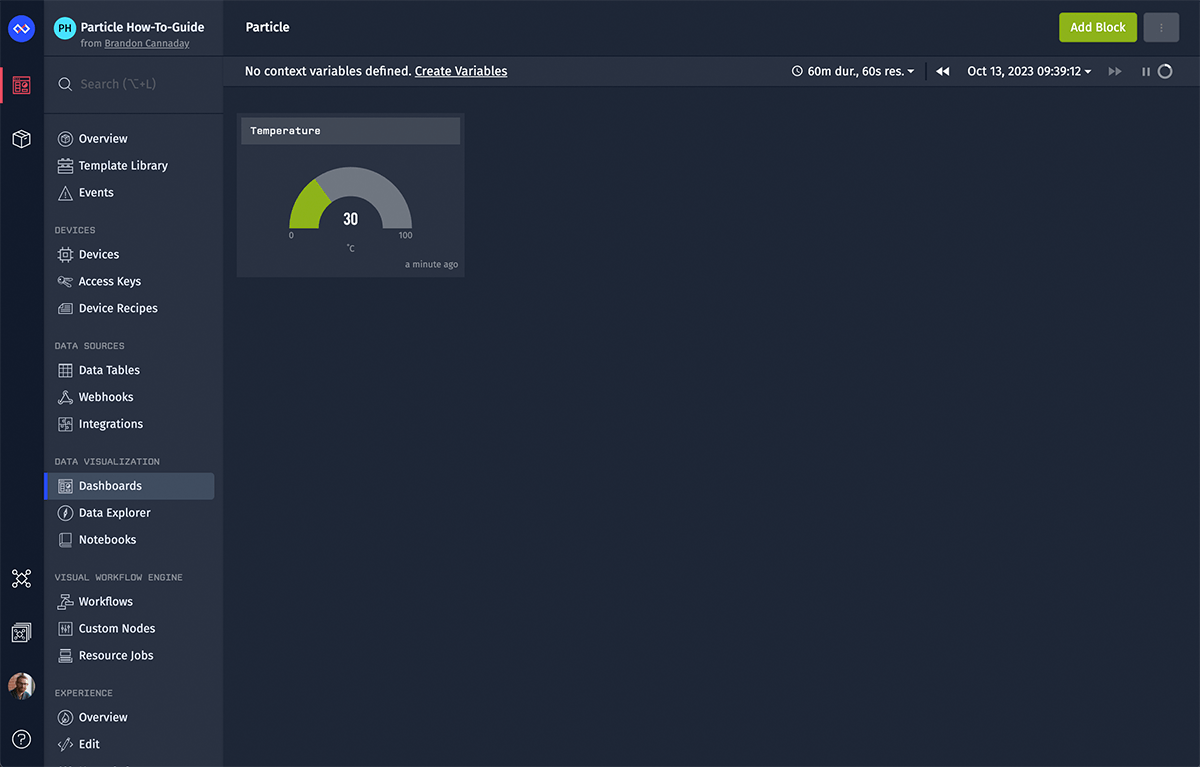Open the Oct 13, 2023 date picker
Screen dimensions: 1200x767
pyautogui.click(x=1029, y=72)
